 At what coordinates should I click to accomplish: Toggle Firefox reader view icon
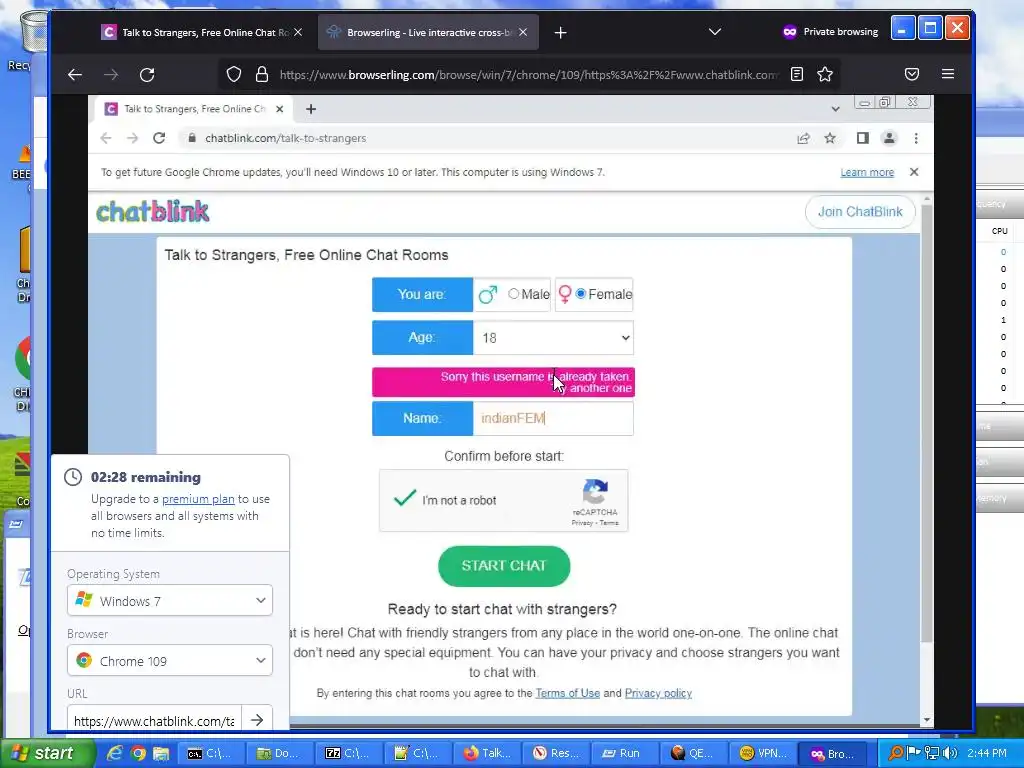797,74
